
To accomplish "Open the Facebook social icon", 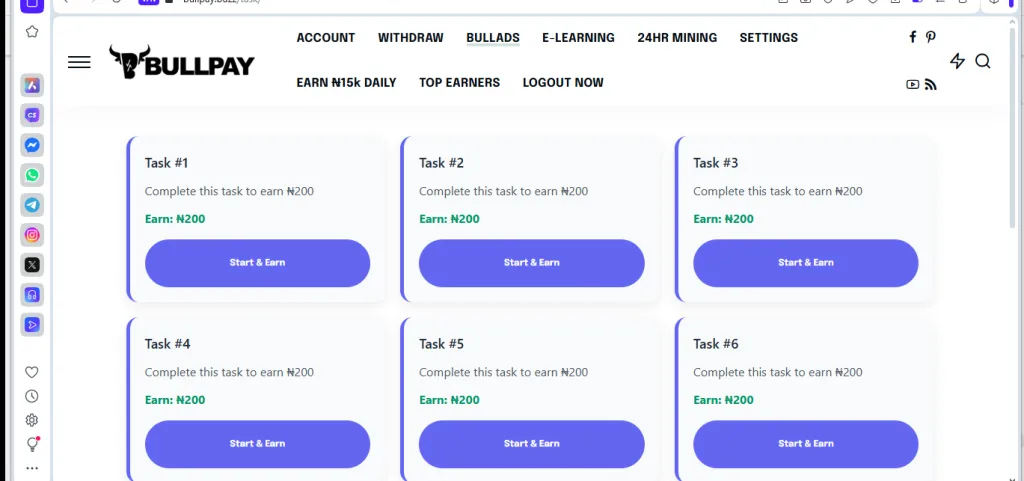I will [x=912, y=37].
